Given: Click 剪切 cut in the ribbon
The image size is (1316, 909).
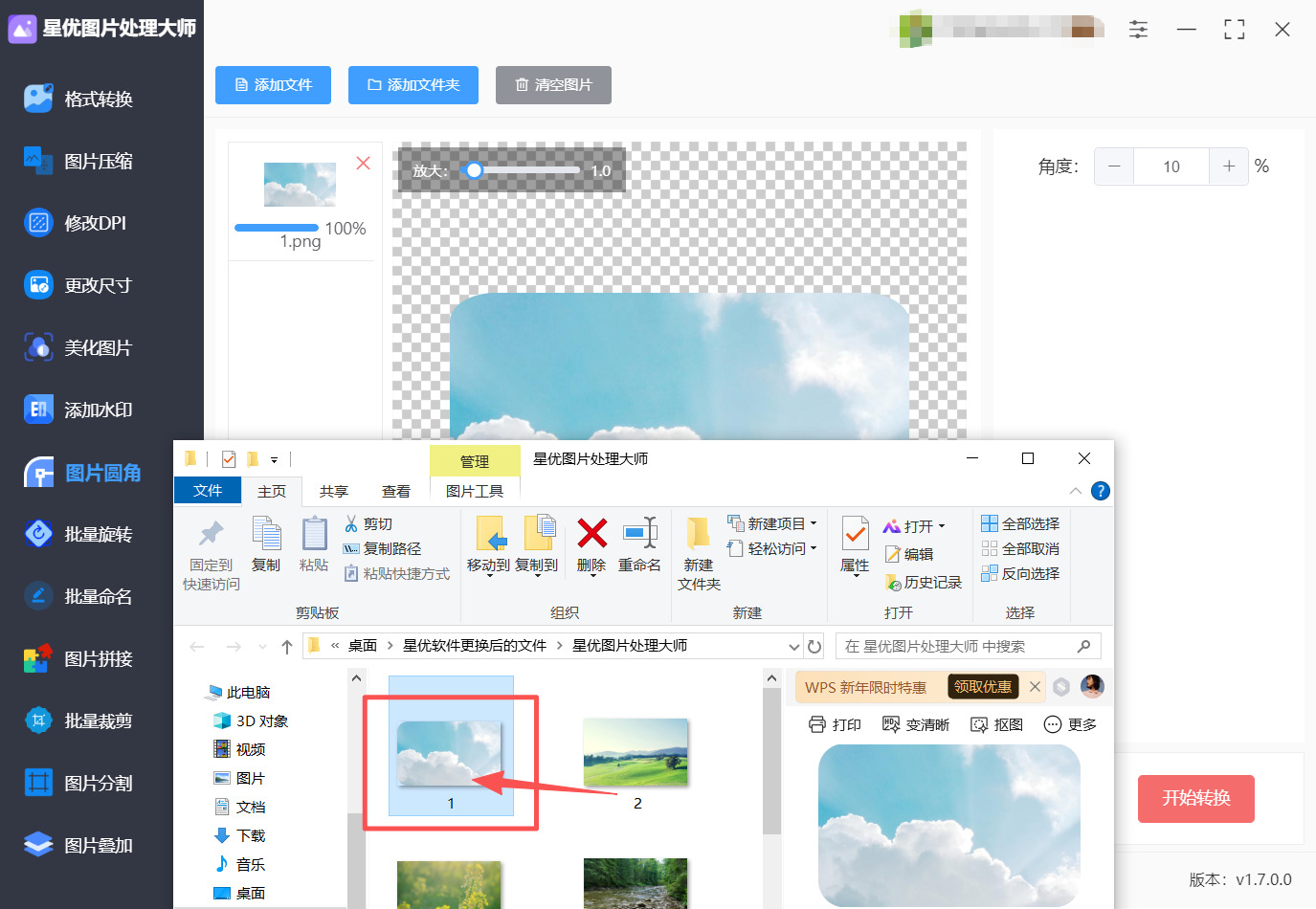Looking at the screenshot, I should [368, 524].
